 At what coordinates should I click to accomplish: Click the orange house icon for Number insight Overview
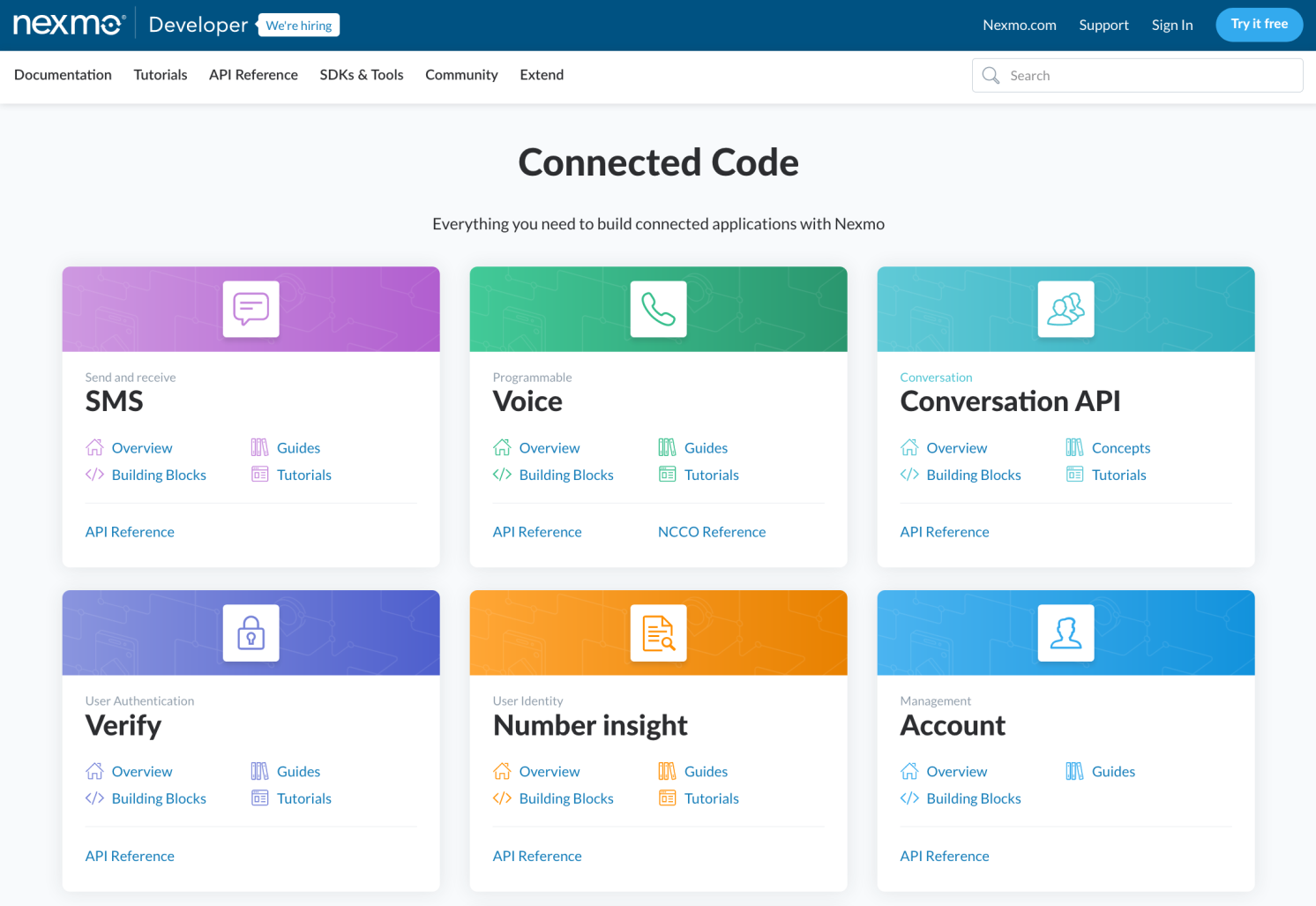tap(502, 771)
